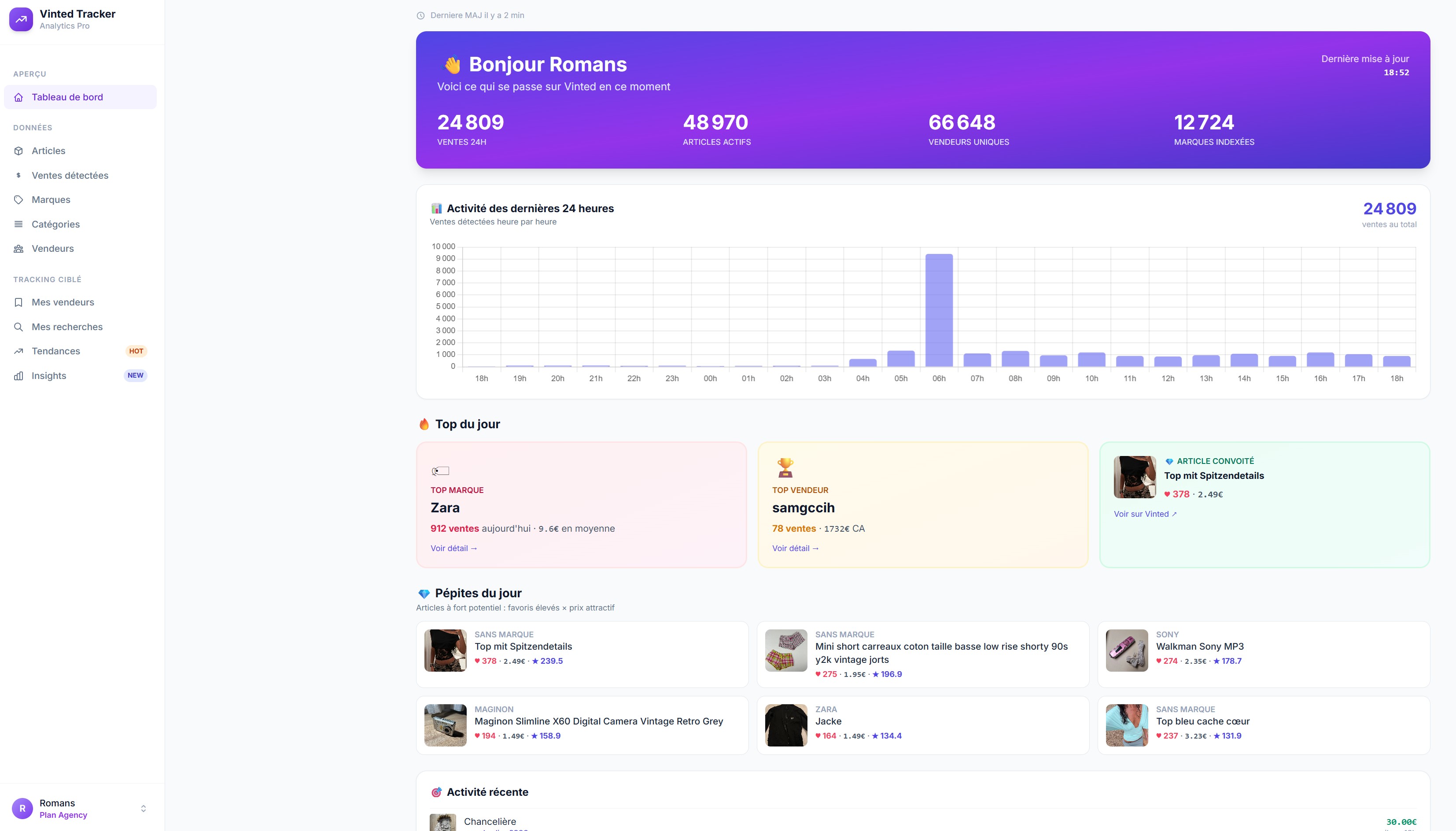
Task: Open Maginon Slimline X60 camera thumbnail
Action: coord(445,725)
